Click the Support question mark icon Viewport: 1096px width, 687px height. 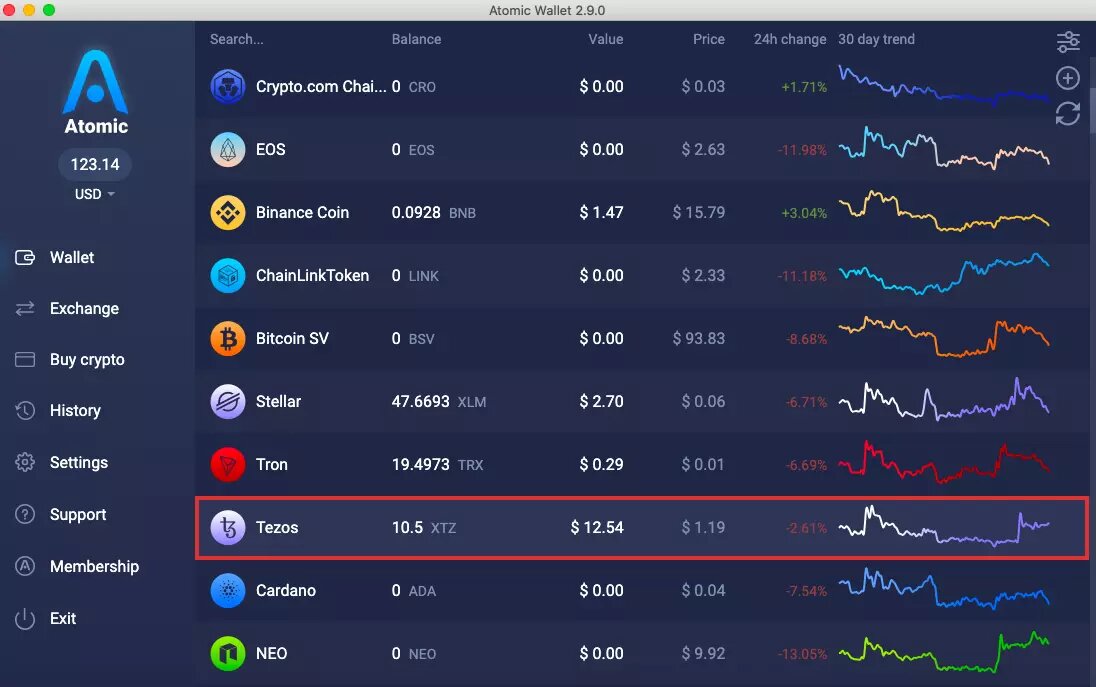24,514
